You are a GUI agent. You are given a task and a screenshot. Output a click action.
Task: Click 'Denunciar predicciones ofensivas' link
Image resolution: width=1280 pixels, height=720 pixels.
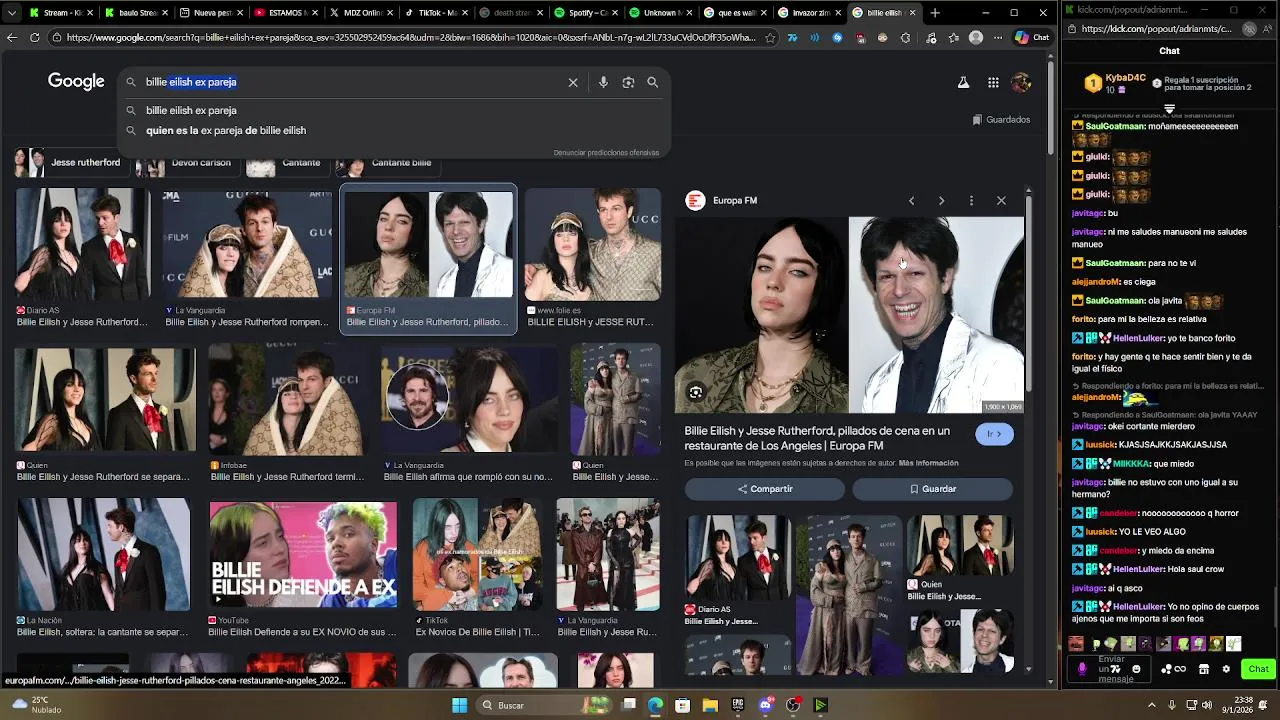pyautogui.click(x=606, y=153)
